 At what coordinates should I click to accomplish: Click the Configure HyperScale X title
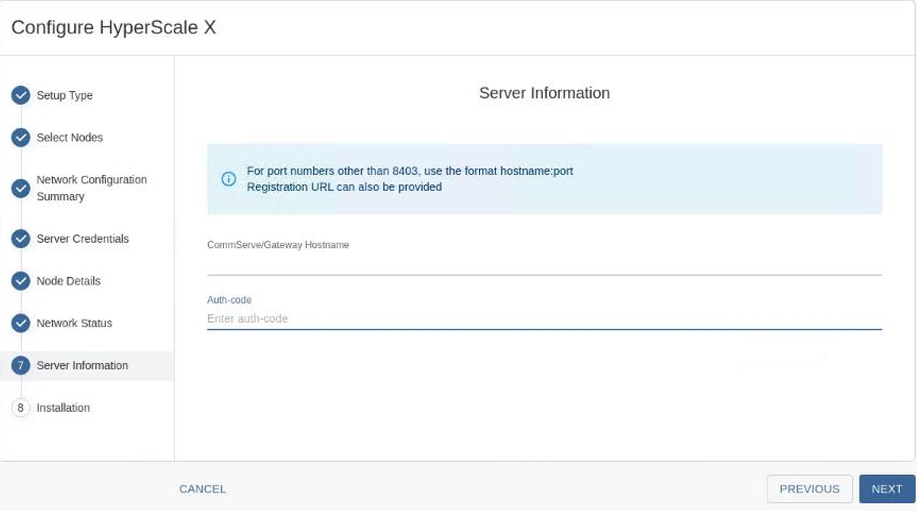coord(114,27)
